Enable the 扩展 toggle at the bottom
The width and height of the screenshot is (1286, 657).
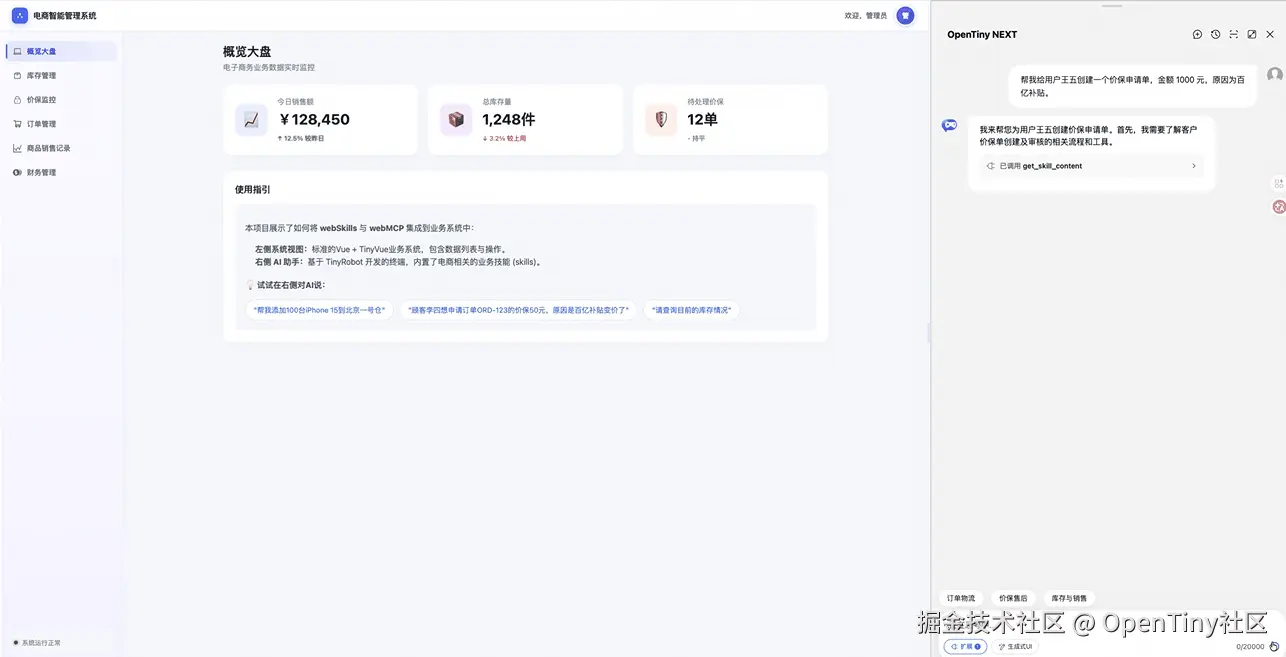(x=964, y=646)
